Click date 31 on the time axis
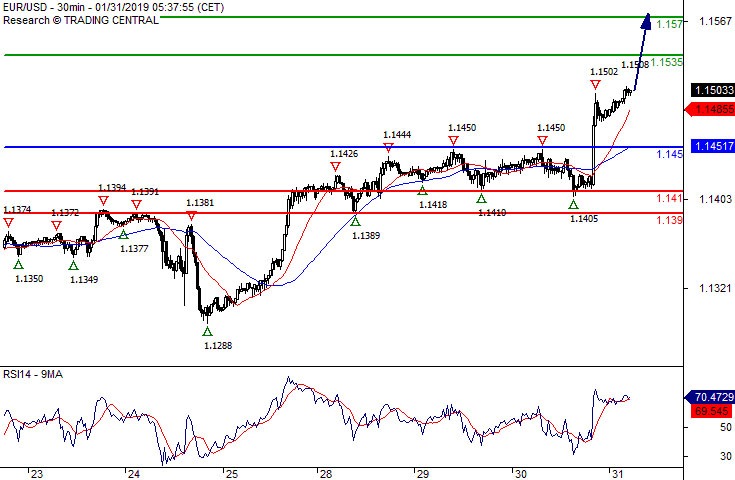 (x=618, y=474)
